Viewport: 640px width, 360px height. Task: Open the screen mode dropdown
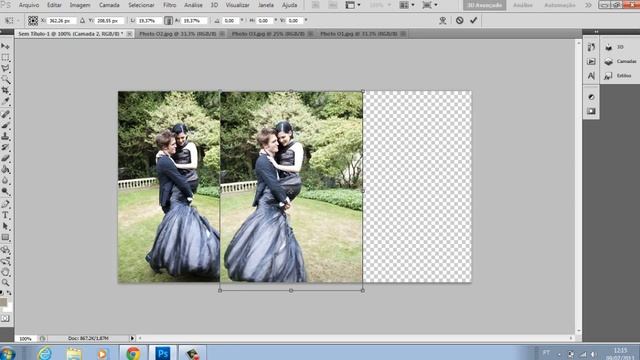click(430, 5)
